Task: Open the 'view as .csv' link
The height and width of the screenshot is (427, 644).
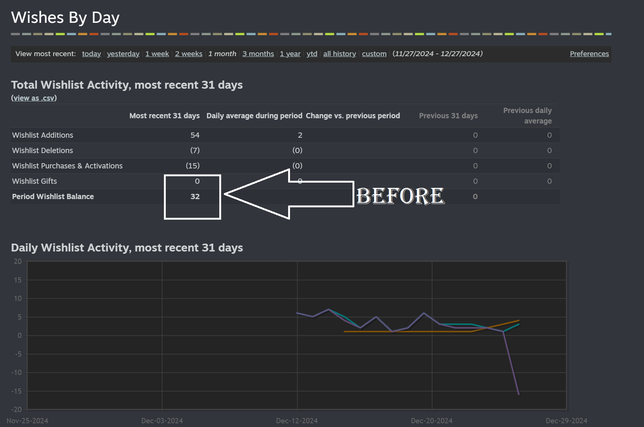Action: 34,98
